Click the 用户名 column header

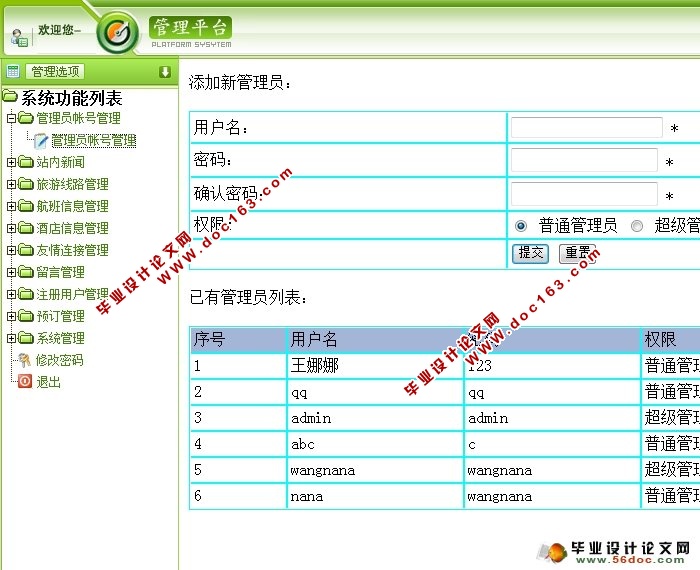[375, 340]
